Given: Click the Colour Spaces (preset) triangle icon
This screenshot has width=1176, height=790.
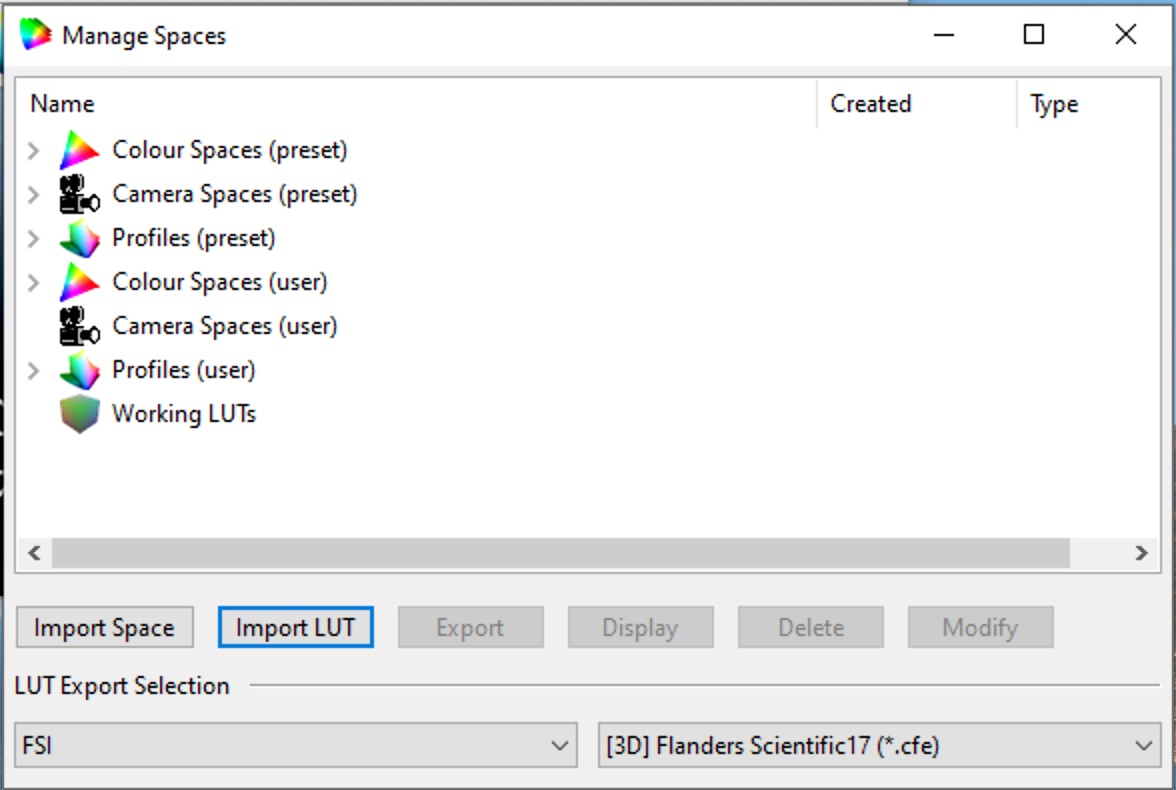Looking at the screenshot, I should coord(80,151).
